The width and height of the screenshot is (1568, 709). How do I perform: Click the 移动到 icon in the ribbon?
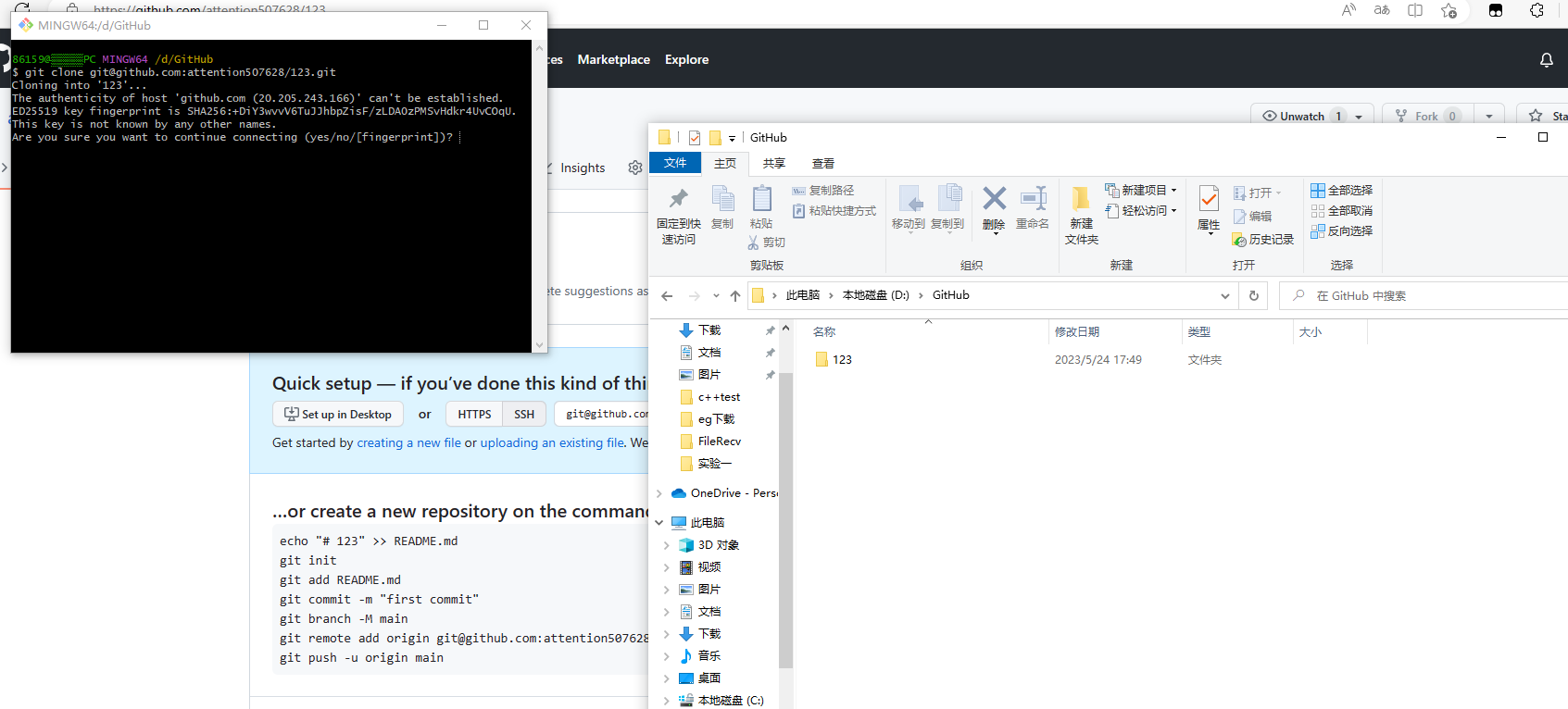pos(909,199)
